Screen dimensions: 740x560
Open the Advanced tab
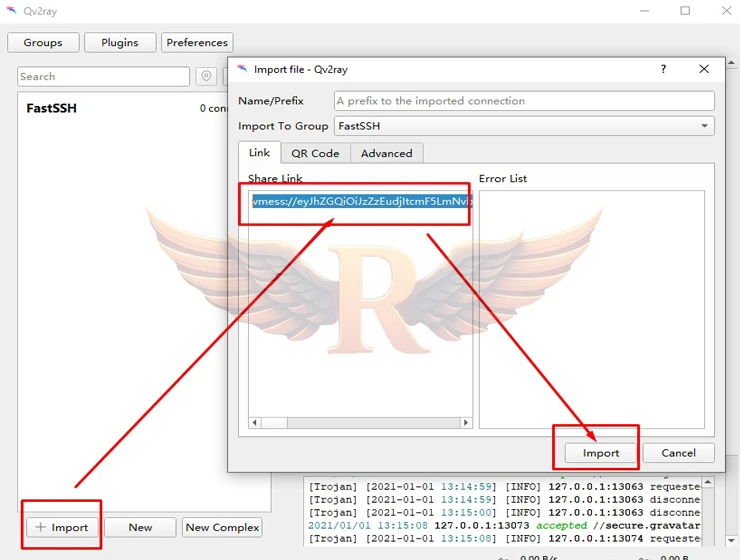click(386, 153)
